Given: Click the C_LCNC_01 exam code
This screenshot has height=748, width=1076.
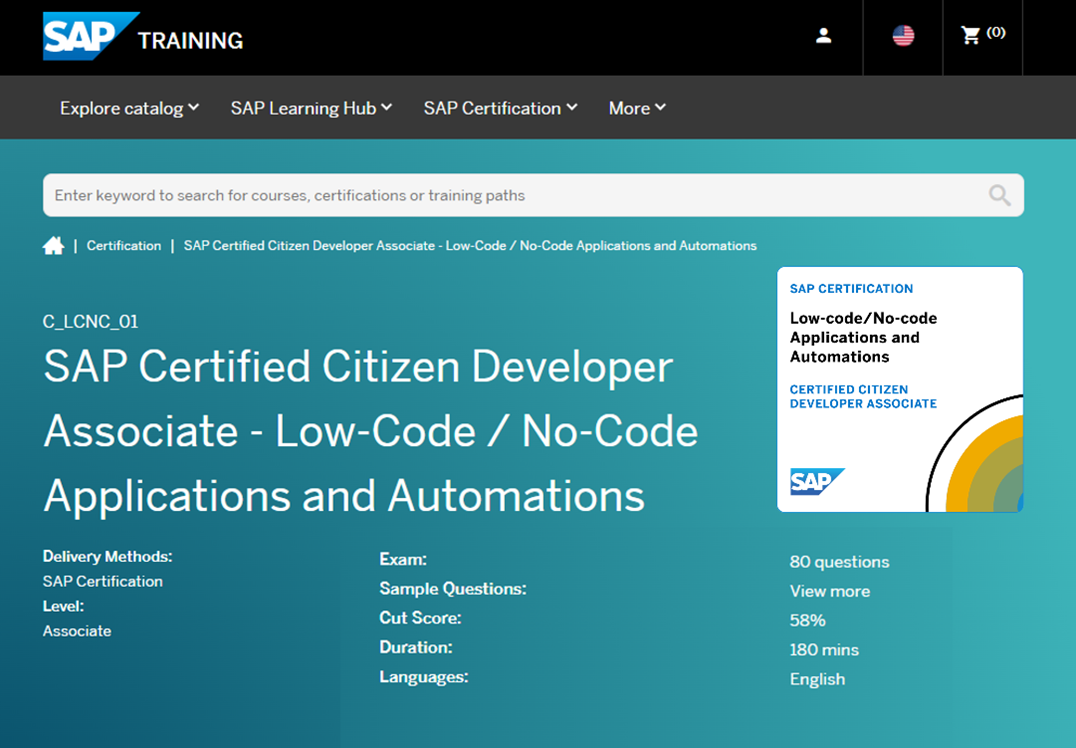Looking at the screenshot, I should tap(90, 322).
